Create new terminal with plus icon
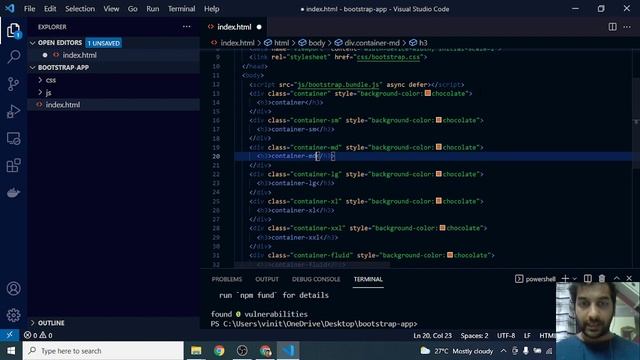This screenshot has height=360, width=640. tap(565, 278)
